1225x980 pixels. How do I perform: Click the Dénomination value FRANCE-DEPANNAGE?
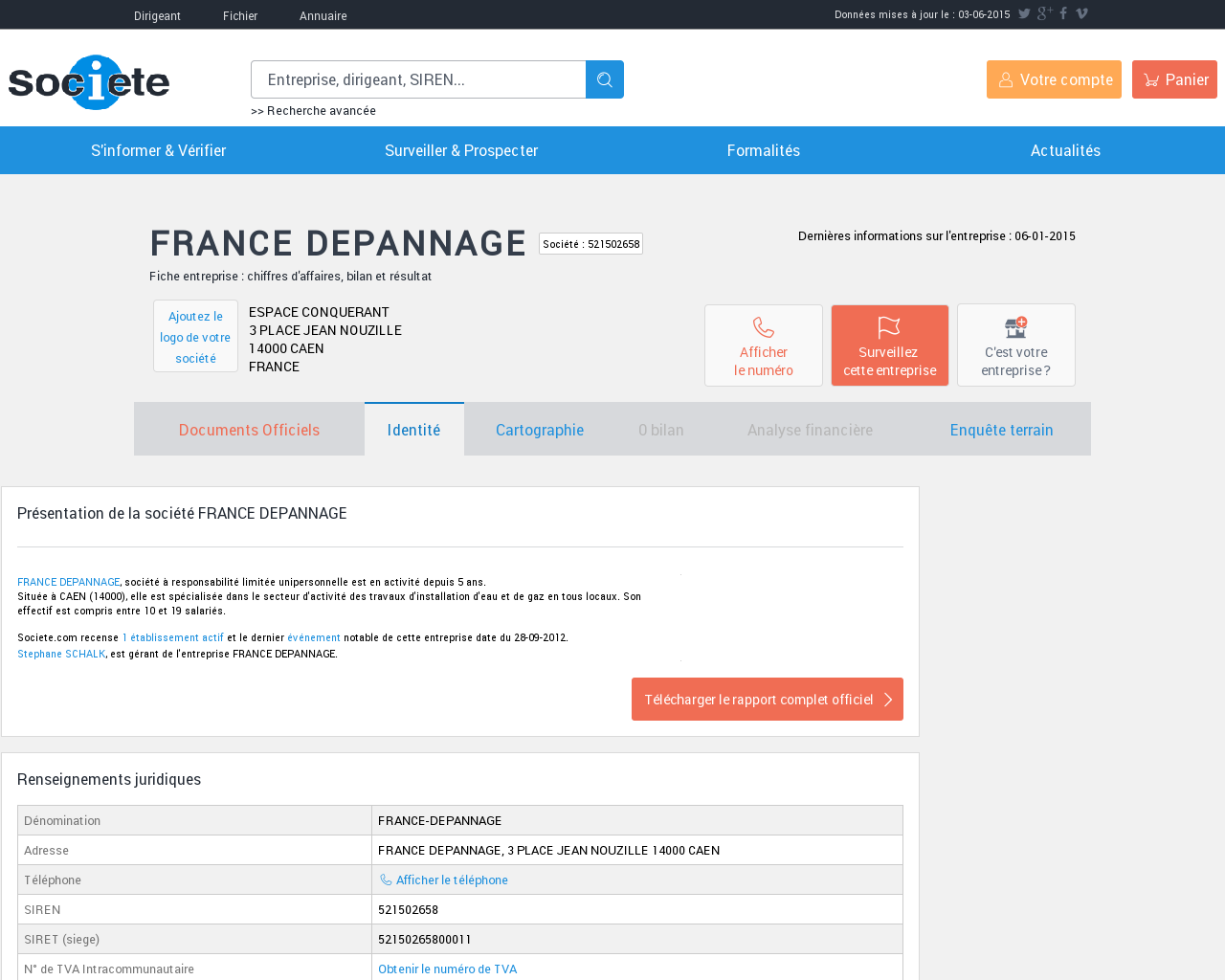(x=439, y=820)
